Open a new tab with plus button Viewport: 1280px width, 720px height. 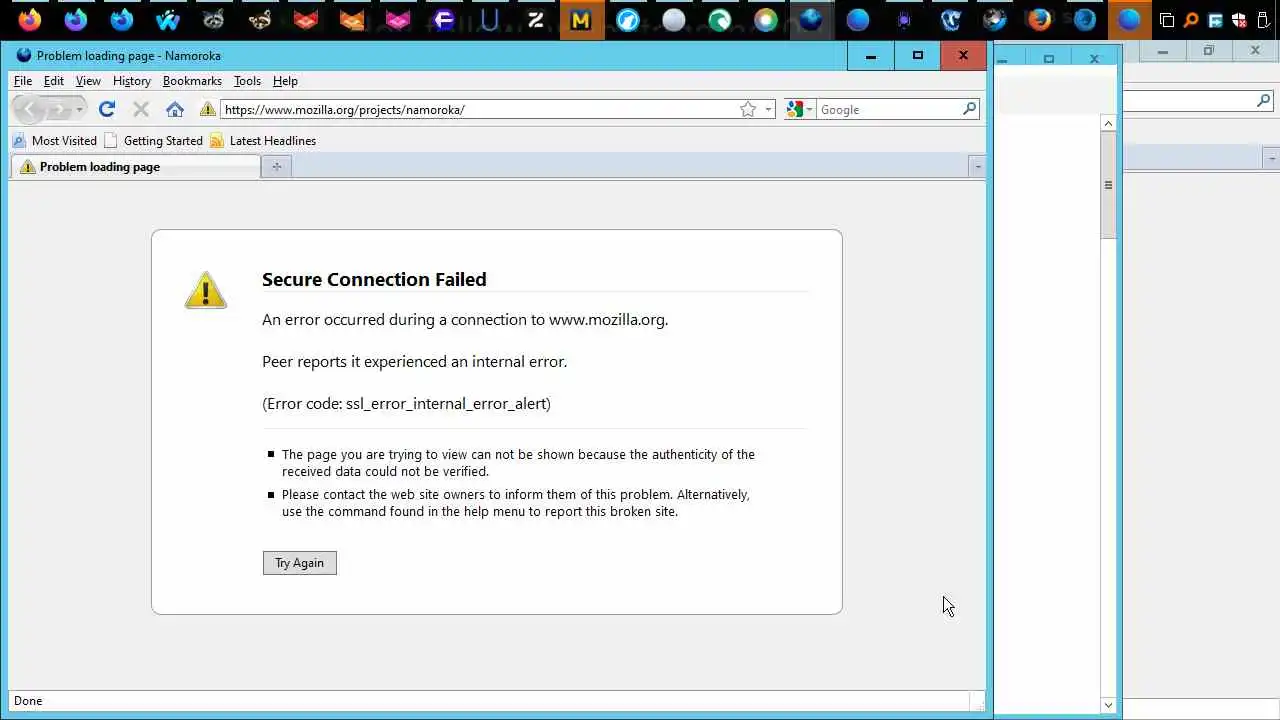pyautogui.click(x=276, y=167)
